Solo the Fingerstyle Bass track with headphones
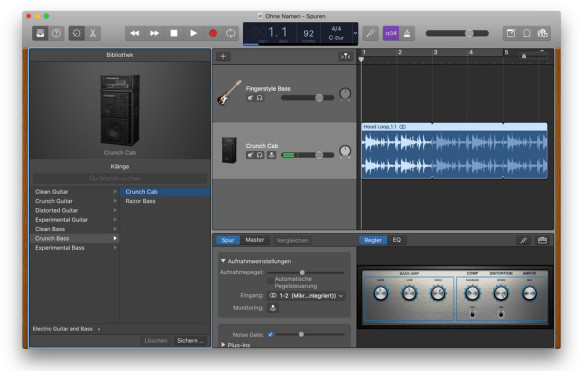 tap(260, 98)
